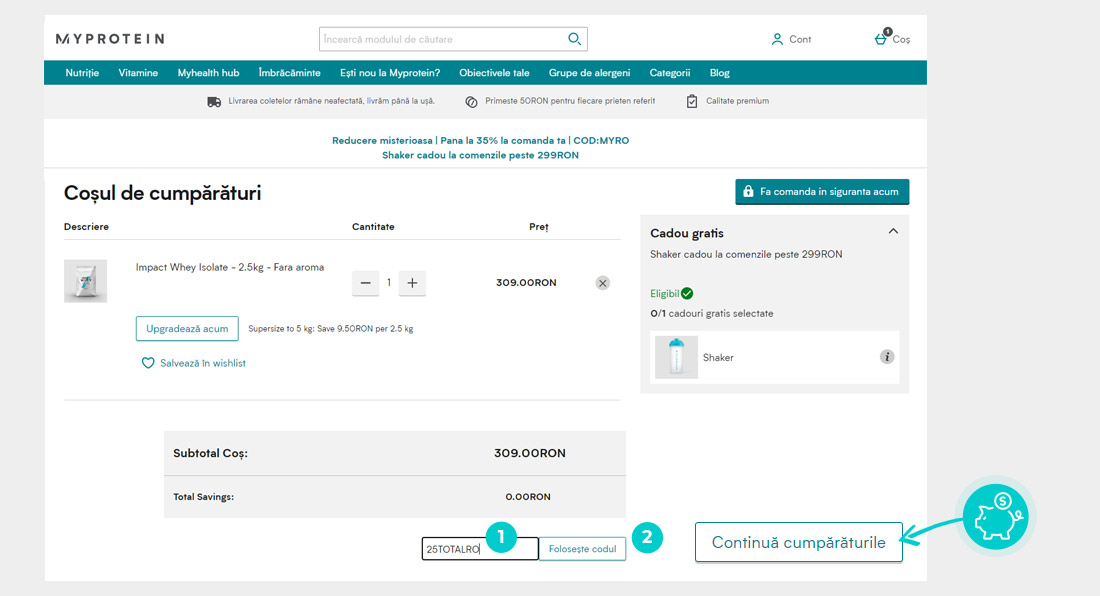Viewport: 1100px width, 596px height.
Task: Collapse the Cadou gratis panel
Action: tap(893, 231)
